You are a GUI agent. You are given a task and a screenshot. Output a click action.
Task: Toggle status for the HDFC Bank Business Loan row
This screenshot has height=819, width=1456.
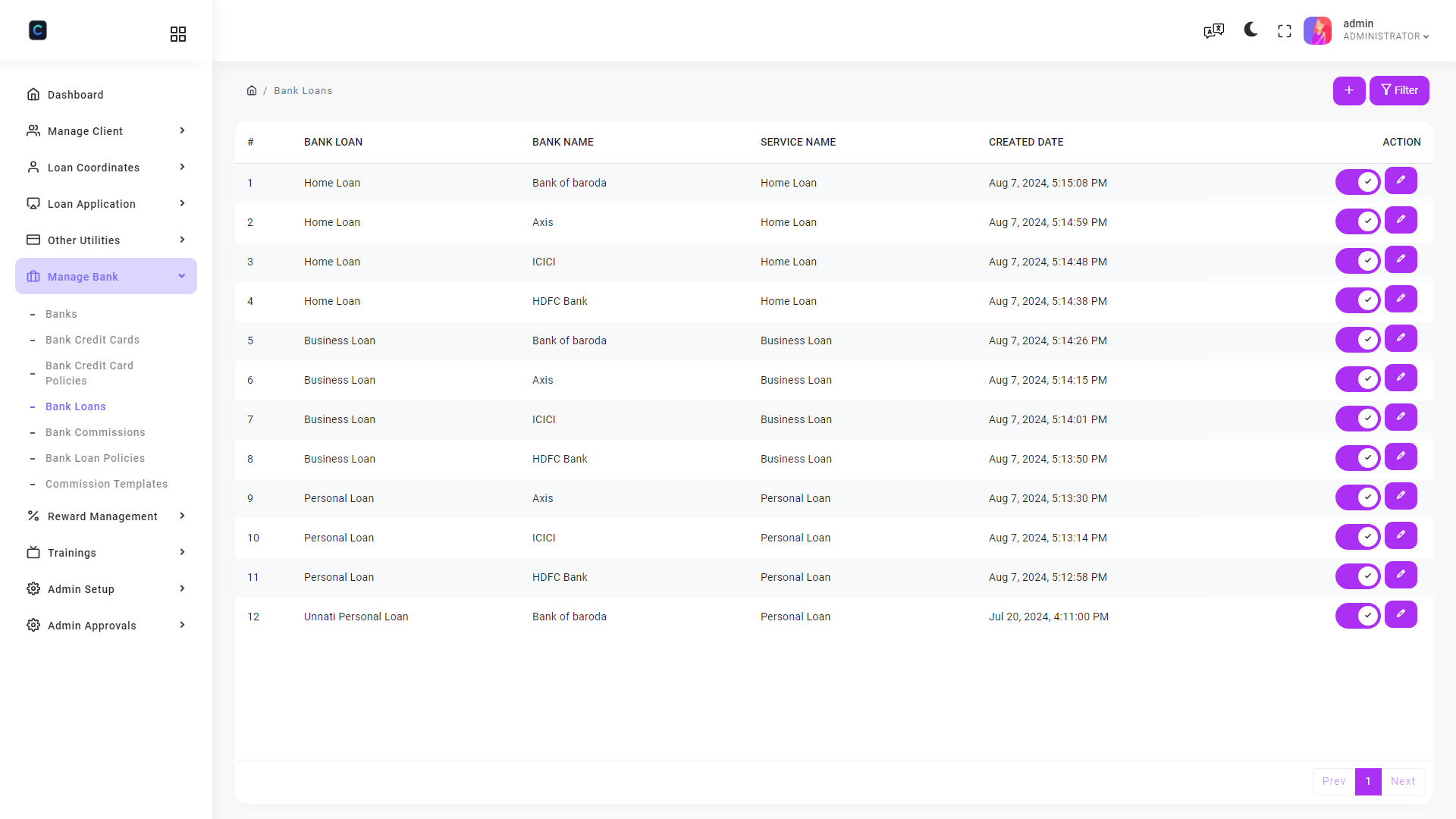click(x=1358, y=457)
